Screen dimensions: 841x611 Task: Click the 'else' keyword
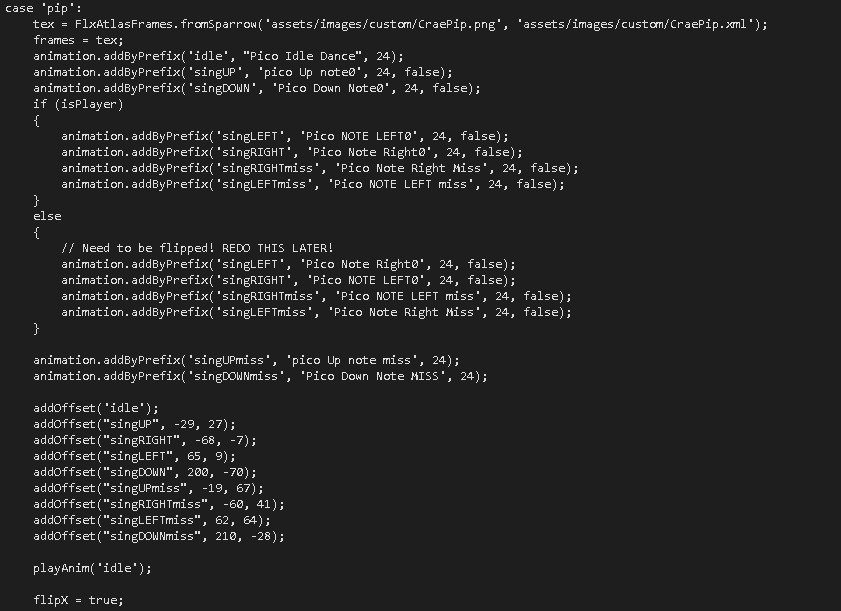pyautogui.click(x=47, y=216)
